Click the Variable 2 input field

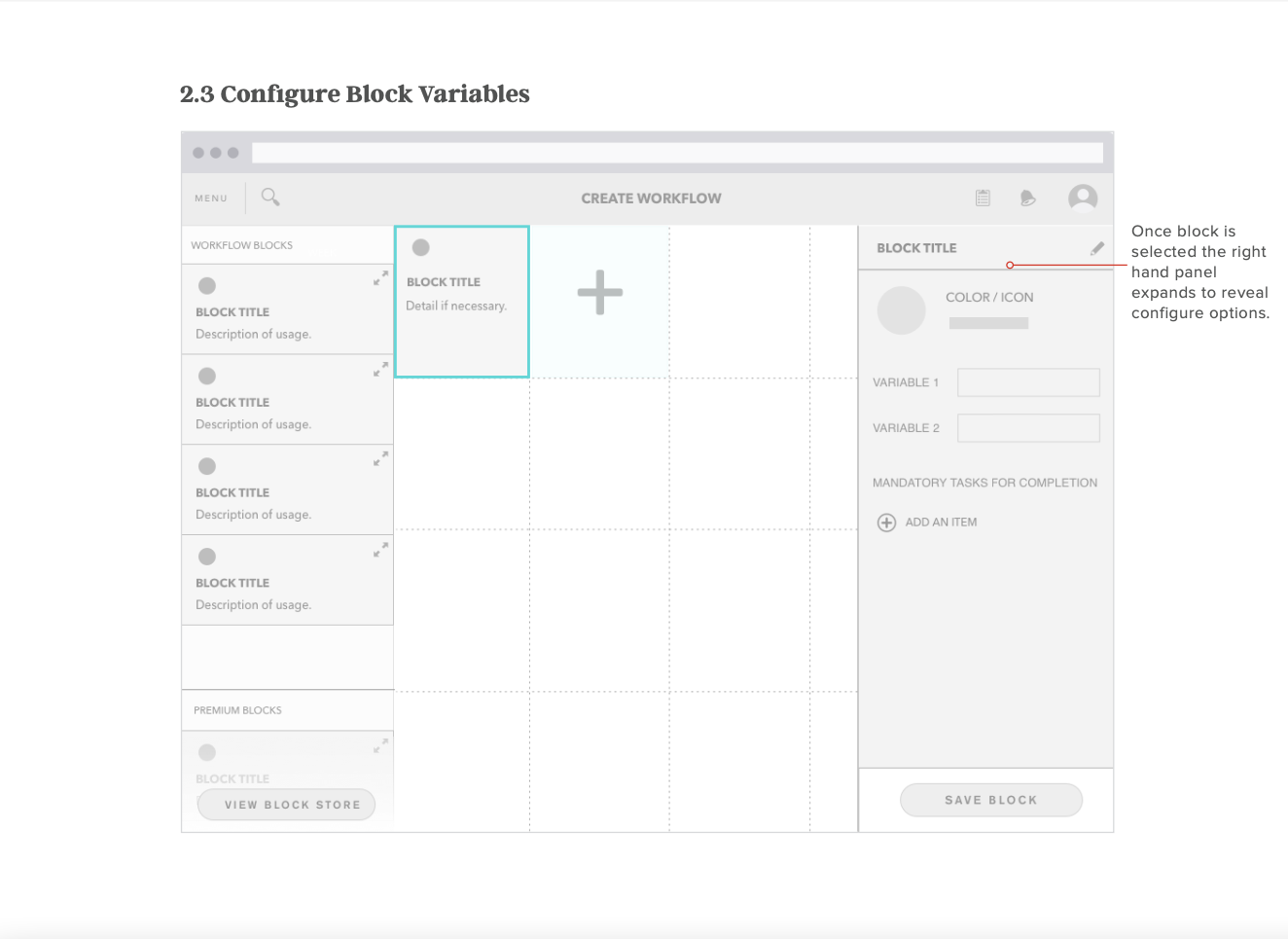(x=1028, y=428)
